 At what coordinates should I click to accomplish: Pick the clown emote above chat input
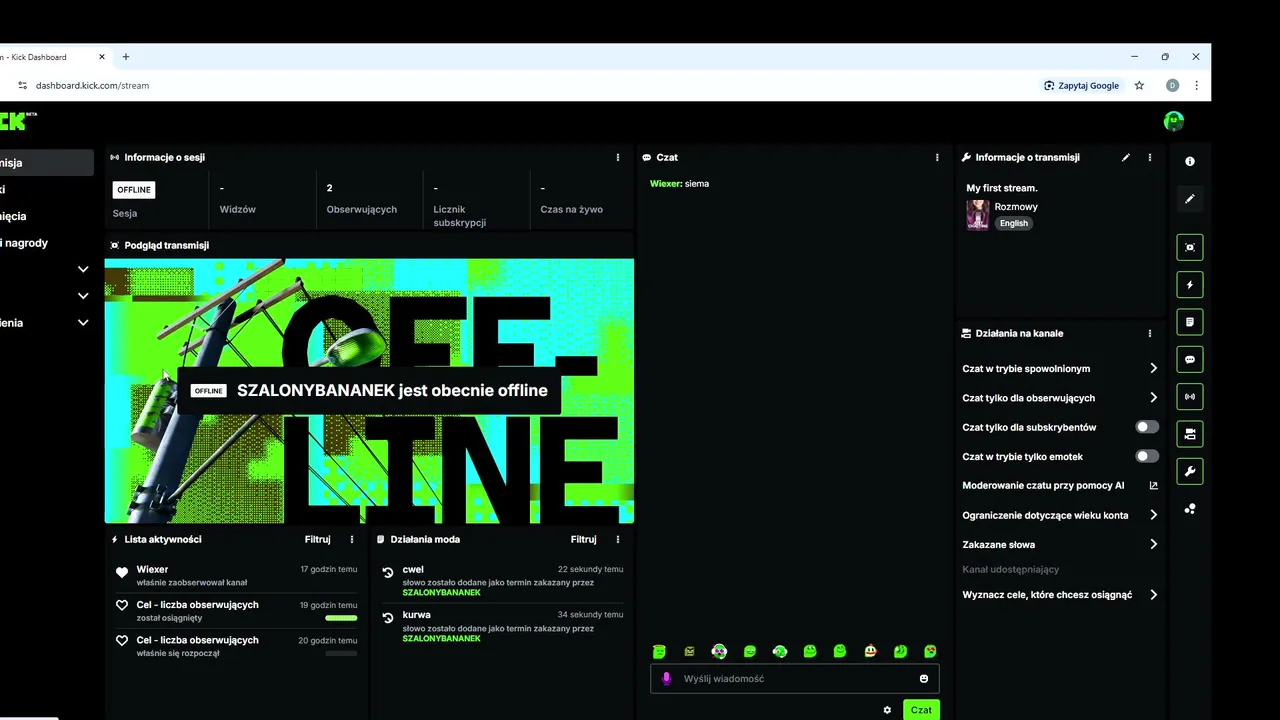(x=870, y=651)
